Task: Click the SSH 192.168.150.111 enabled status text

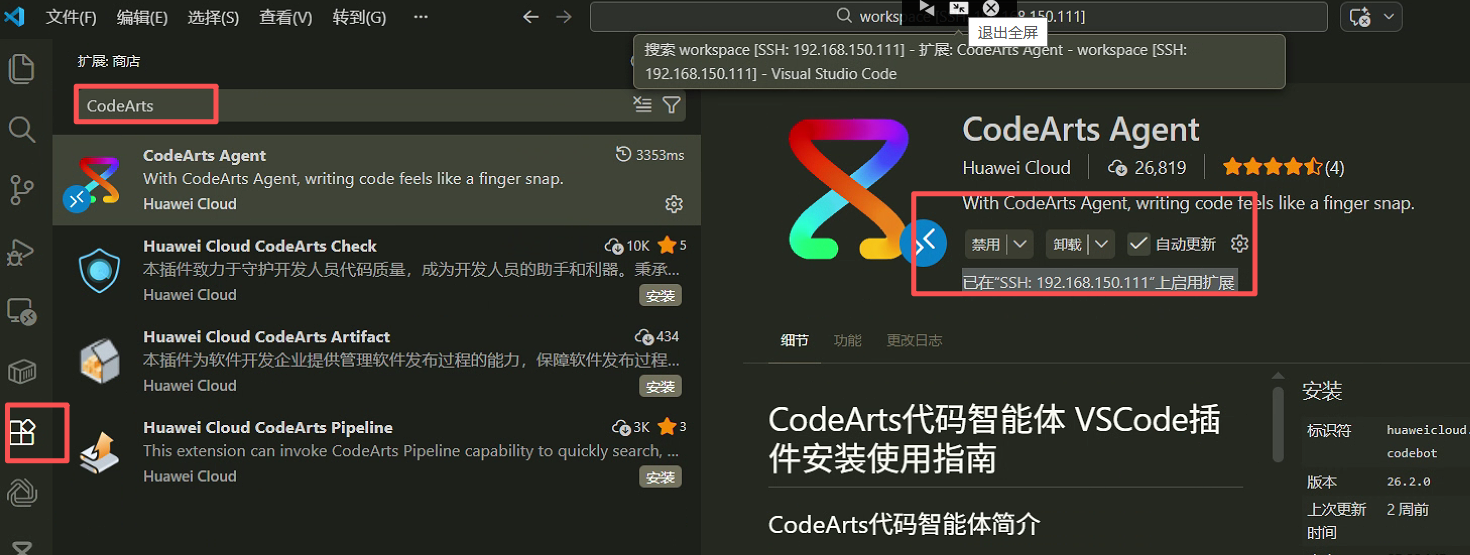Action: click(x=1099, y=283)
